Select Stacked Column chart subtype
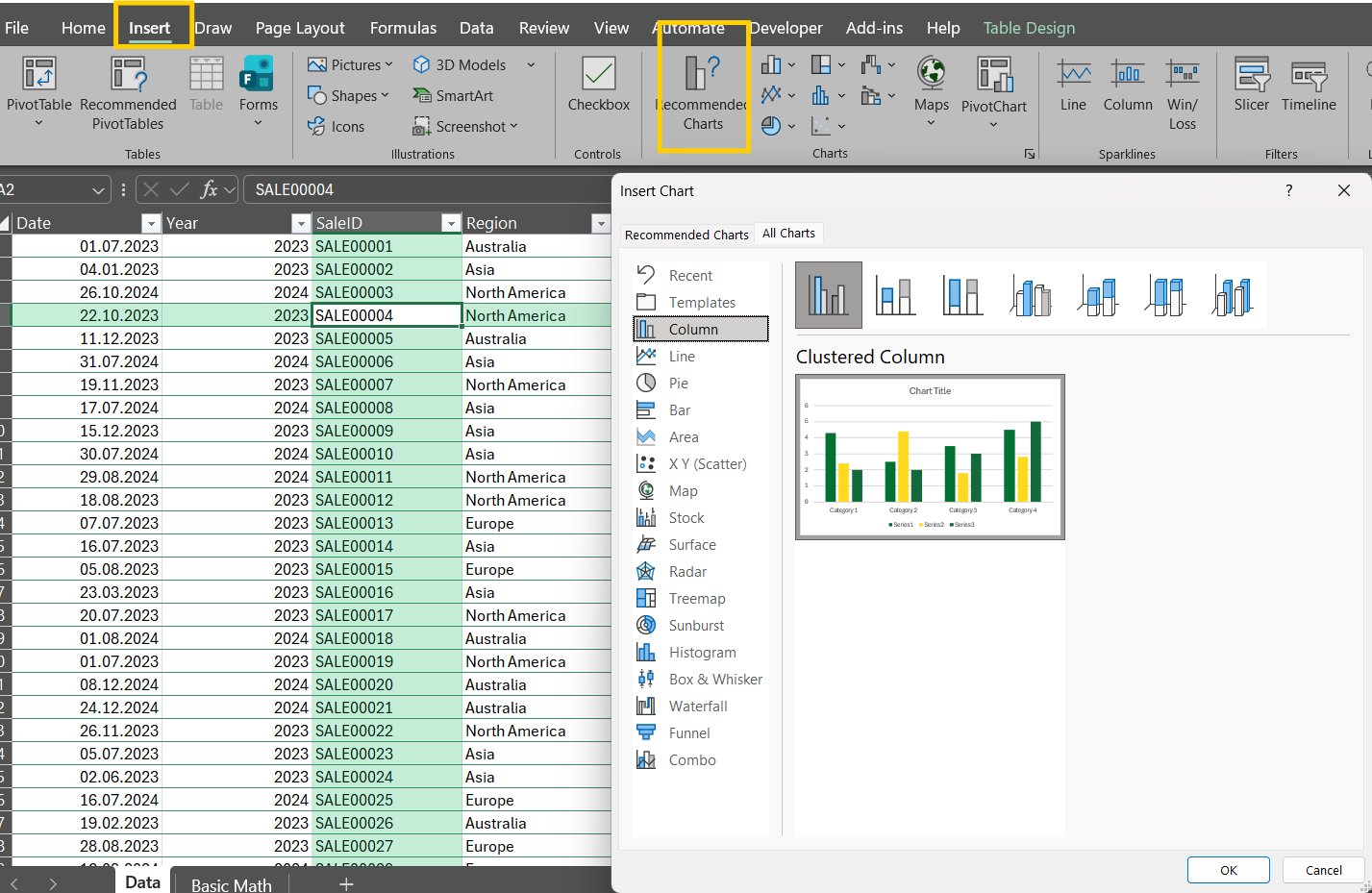Viewport: 1372px width, 893px height. click(x=895, y=295)
